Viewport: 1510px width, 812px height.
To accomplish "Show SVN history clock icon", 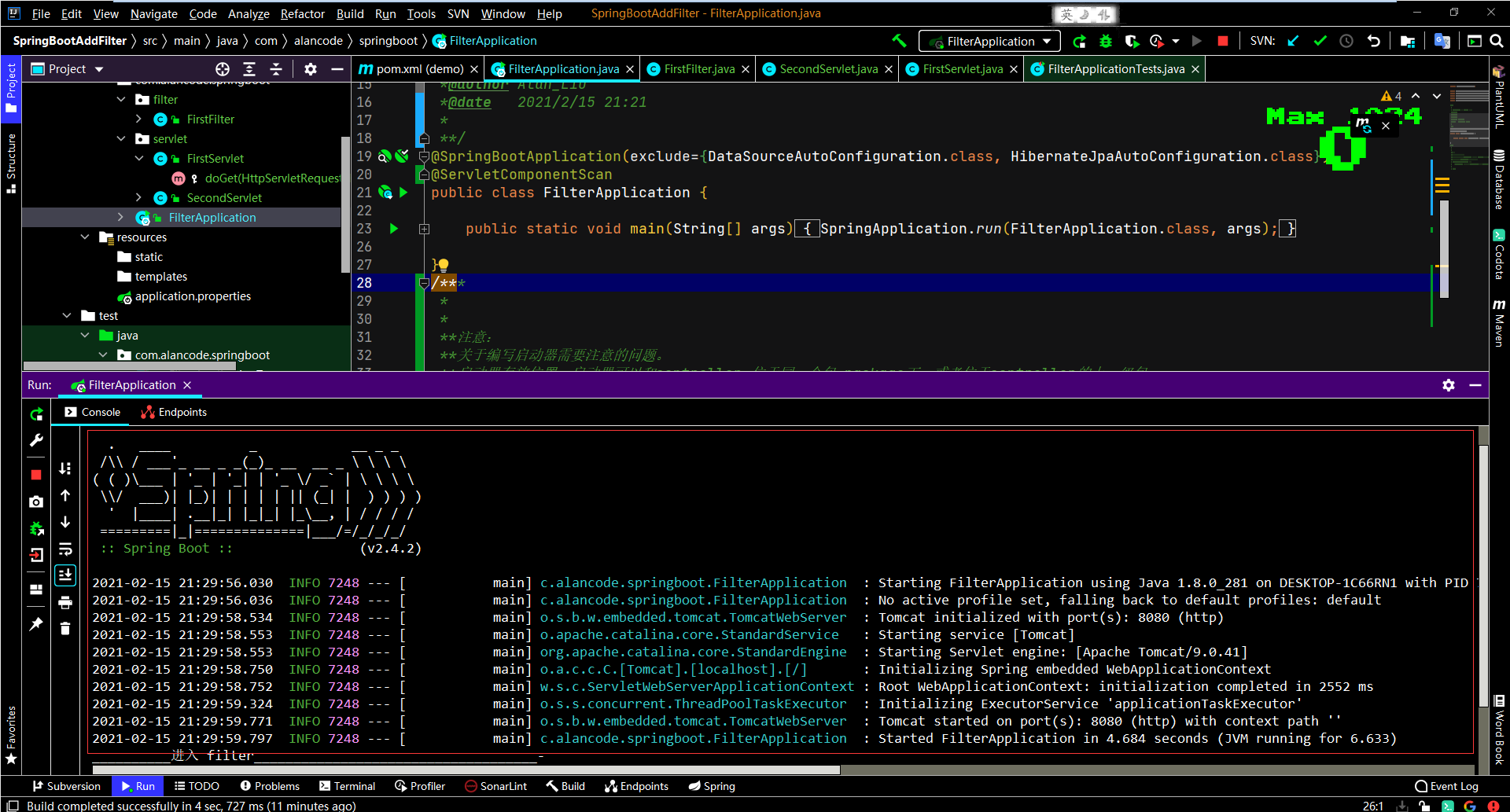I will tap(1346, 41).
